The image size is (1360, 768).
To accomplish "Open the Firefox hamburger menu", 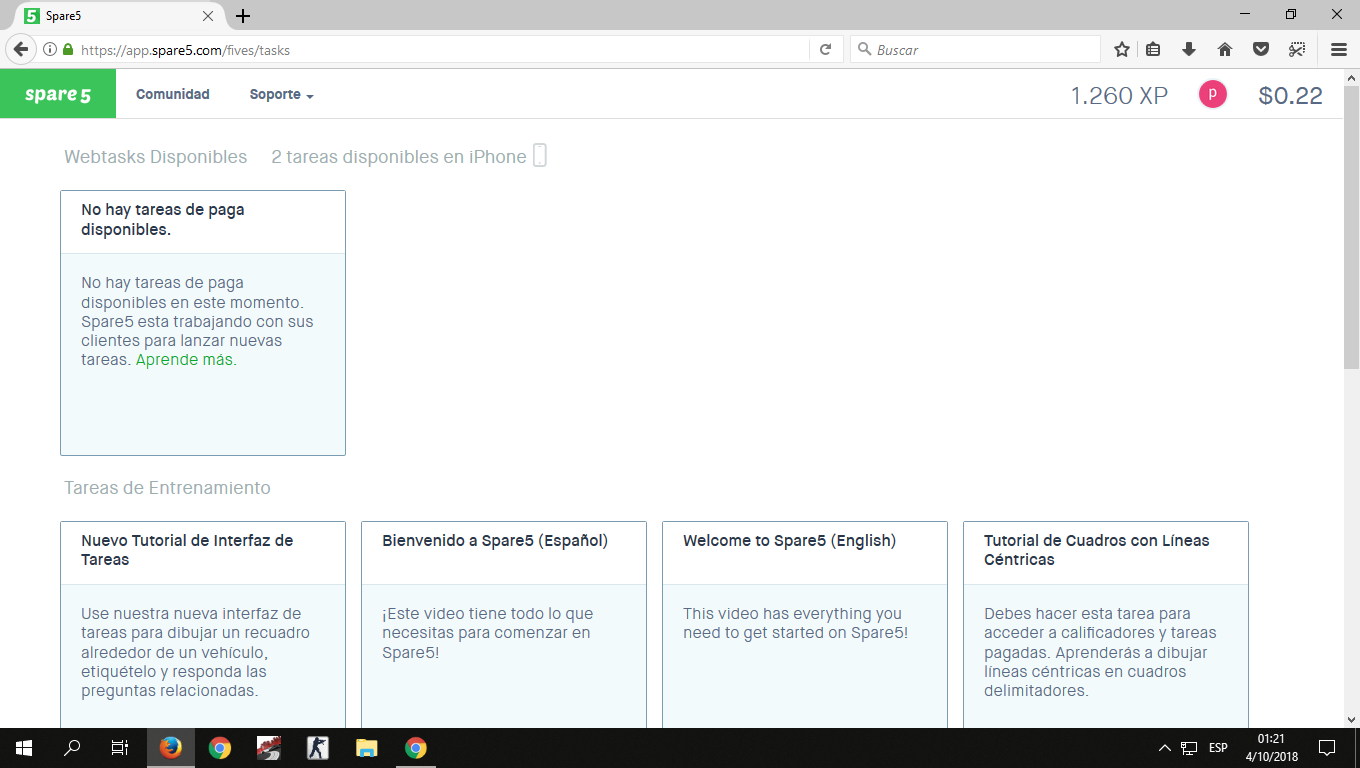I will pos(1339,49).
